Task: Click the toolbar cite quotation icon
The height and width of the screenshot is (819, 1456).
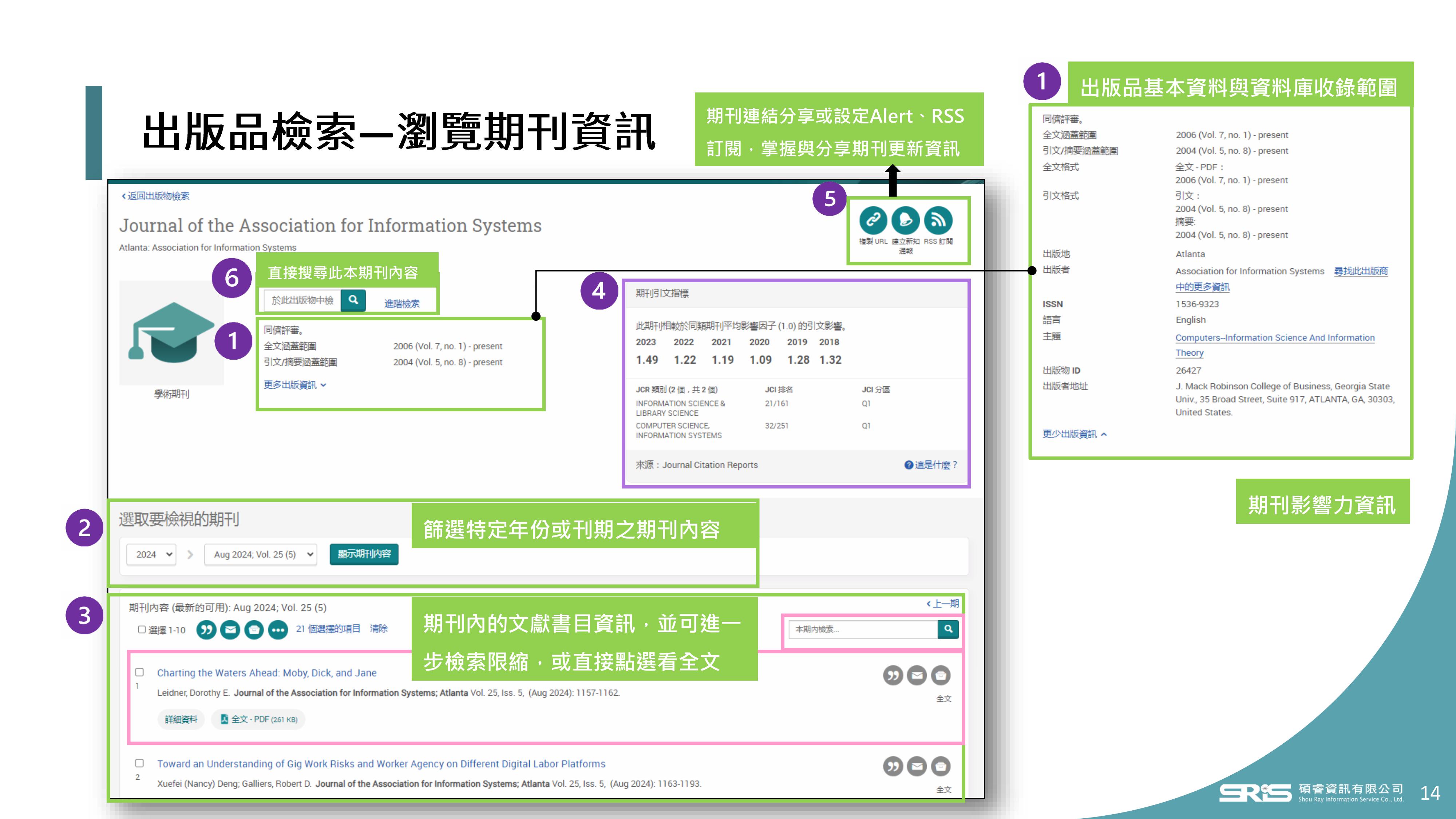Action: coord(206,629)
